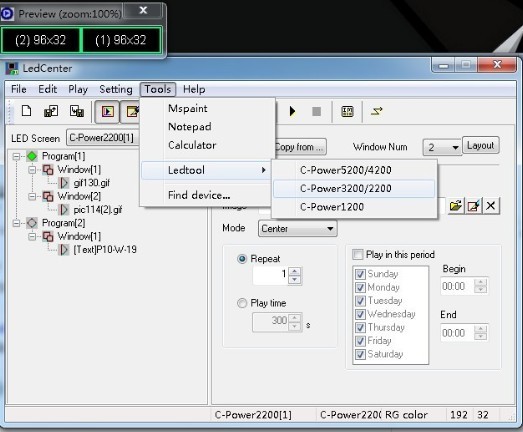Select the [Text]P10-W-19 tree item

pos(105,250)
